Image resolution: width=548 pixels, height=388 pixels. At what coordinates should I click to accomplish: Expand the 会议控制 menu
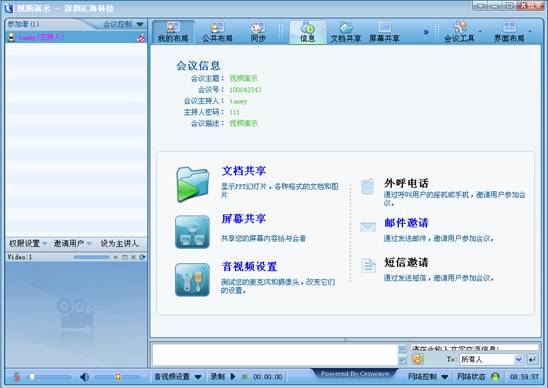coord(123,24)
